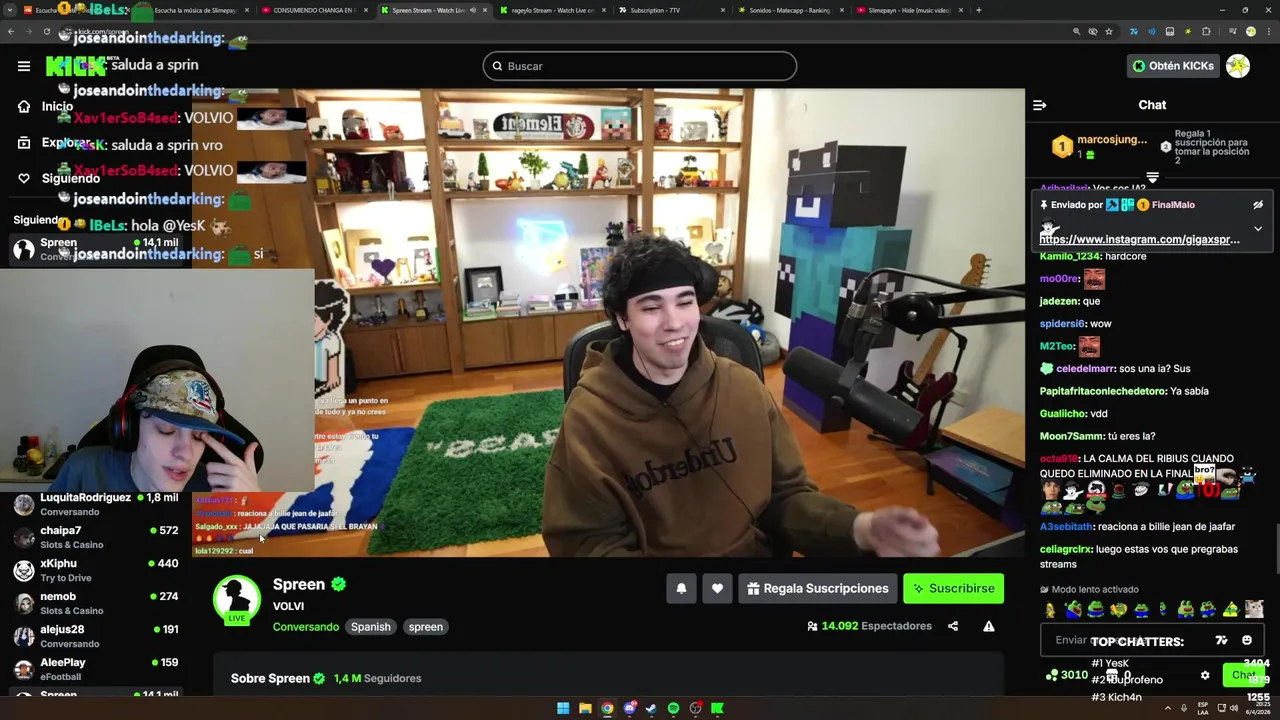Switch to Slimepayn Hide music video tab
The height and width of the screenshot is (720, 1280).
click(x=908, y=10)
